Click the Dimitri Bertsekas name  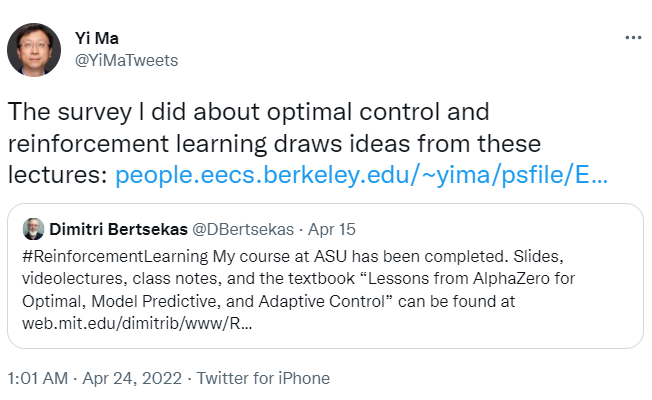pos(120,228)
